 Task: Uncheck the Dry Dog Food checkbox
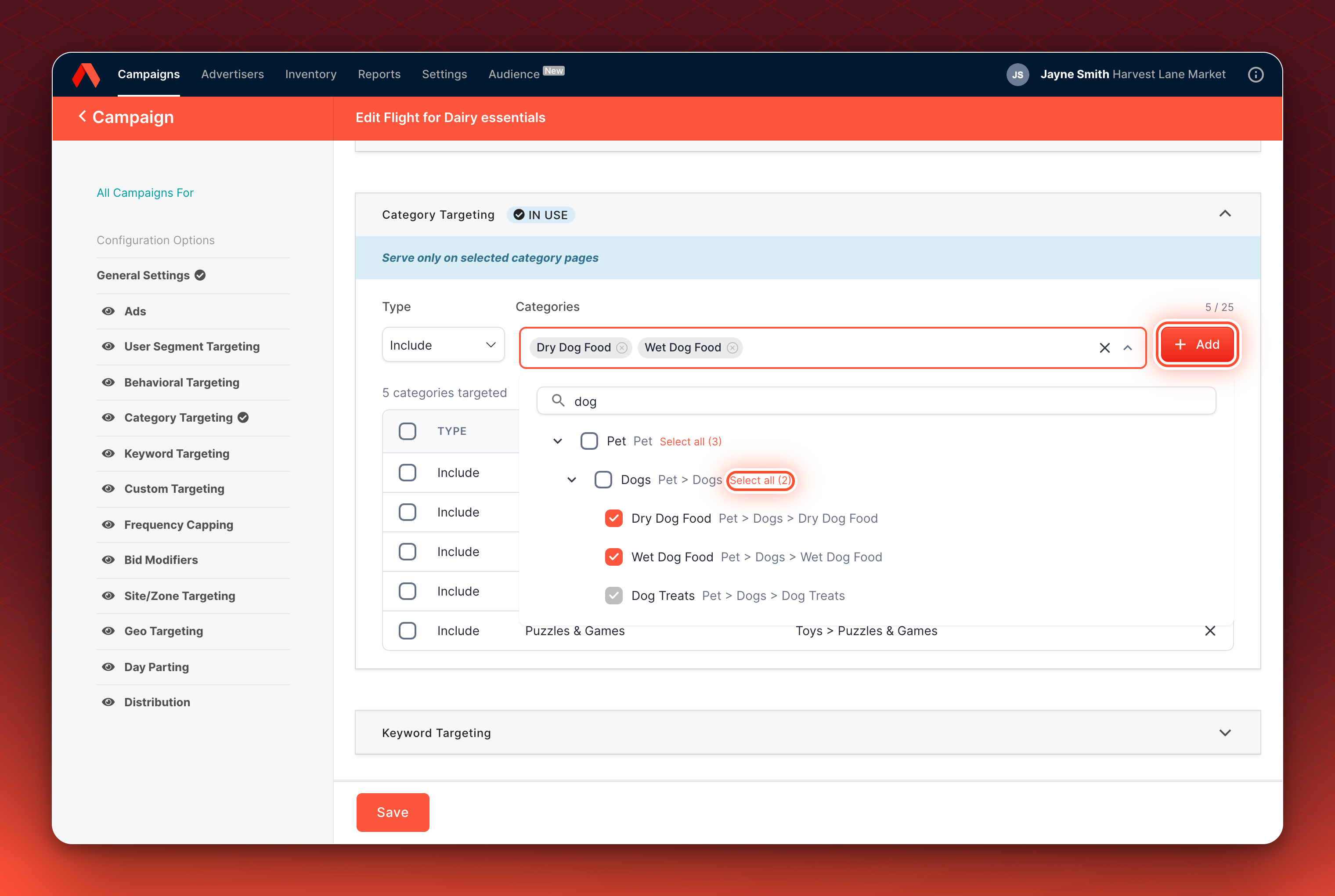pos(613,518)
